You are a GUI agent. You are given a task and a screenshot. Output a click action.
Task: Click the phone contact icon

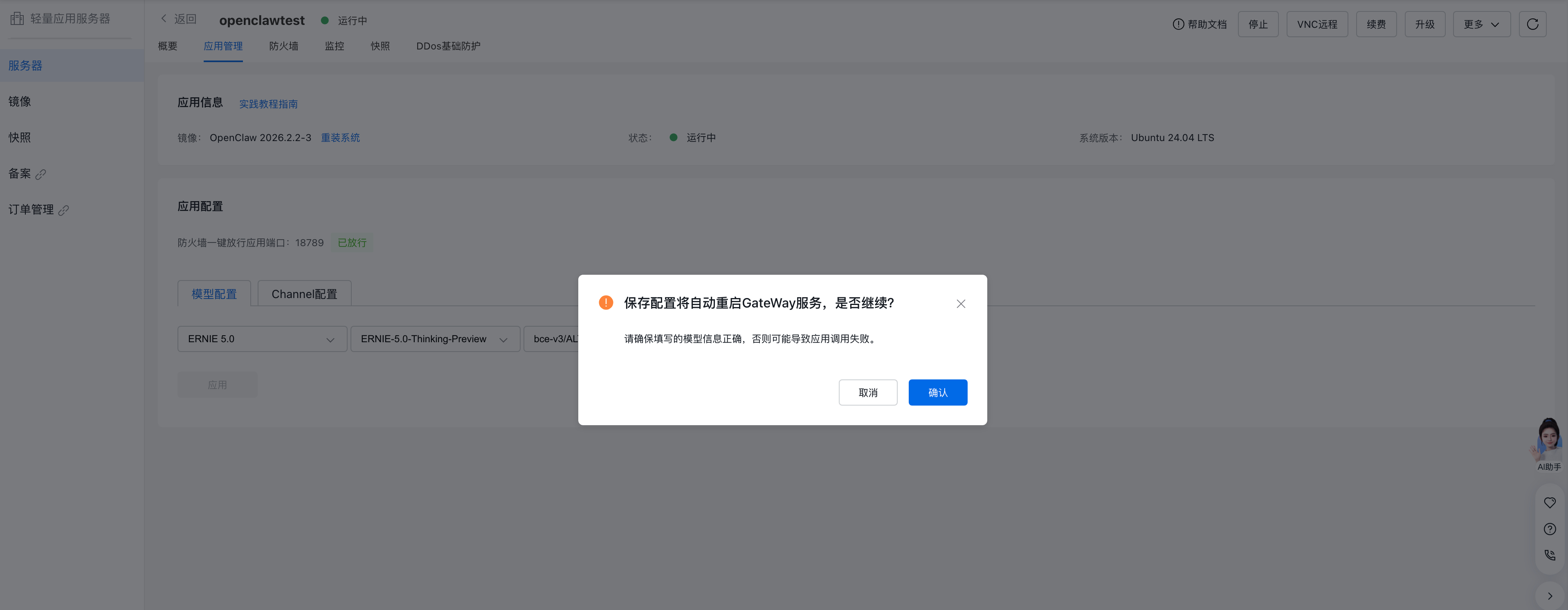point(1550,555)
